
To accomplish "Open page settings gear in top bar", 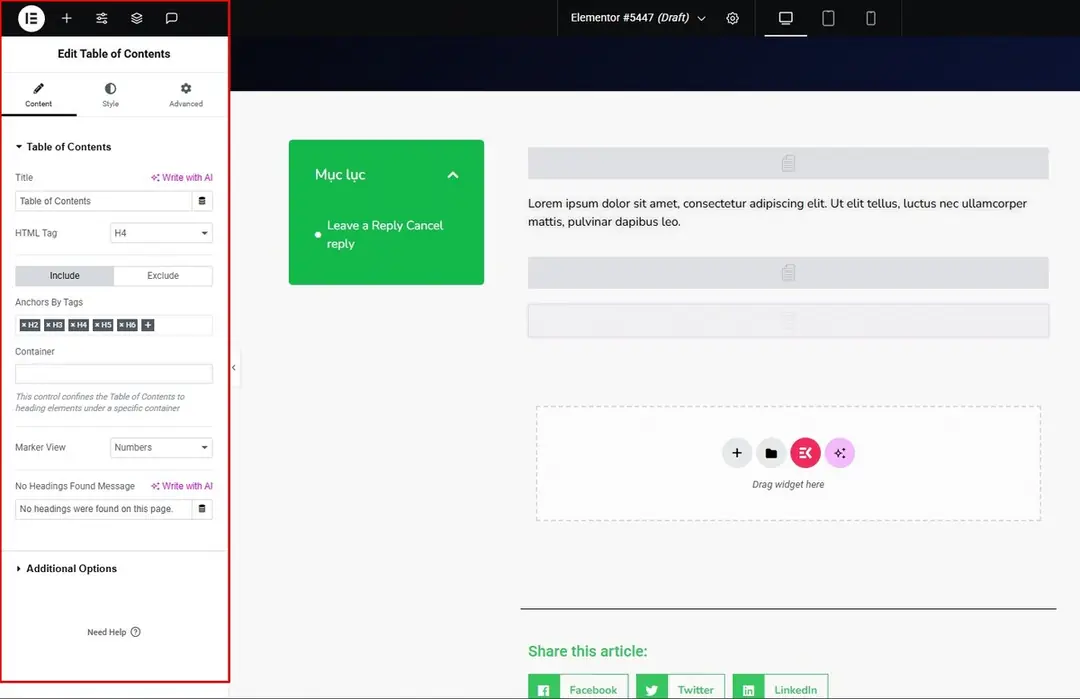I will tap(732, 18).
